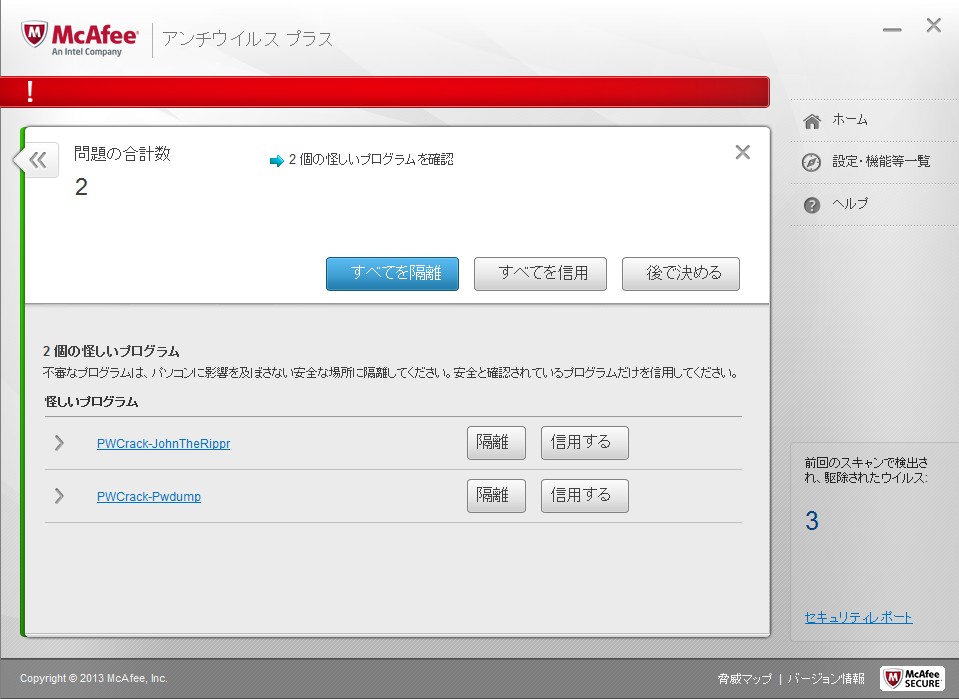The height and width of the screenshot is (699, 959).
Task: Quarantine PWCrack-JohnTheRippr with 隔離
Action: point(496,443)
